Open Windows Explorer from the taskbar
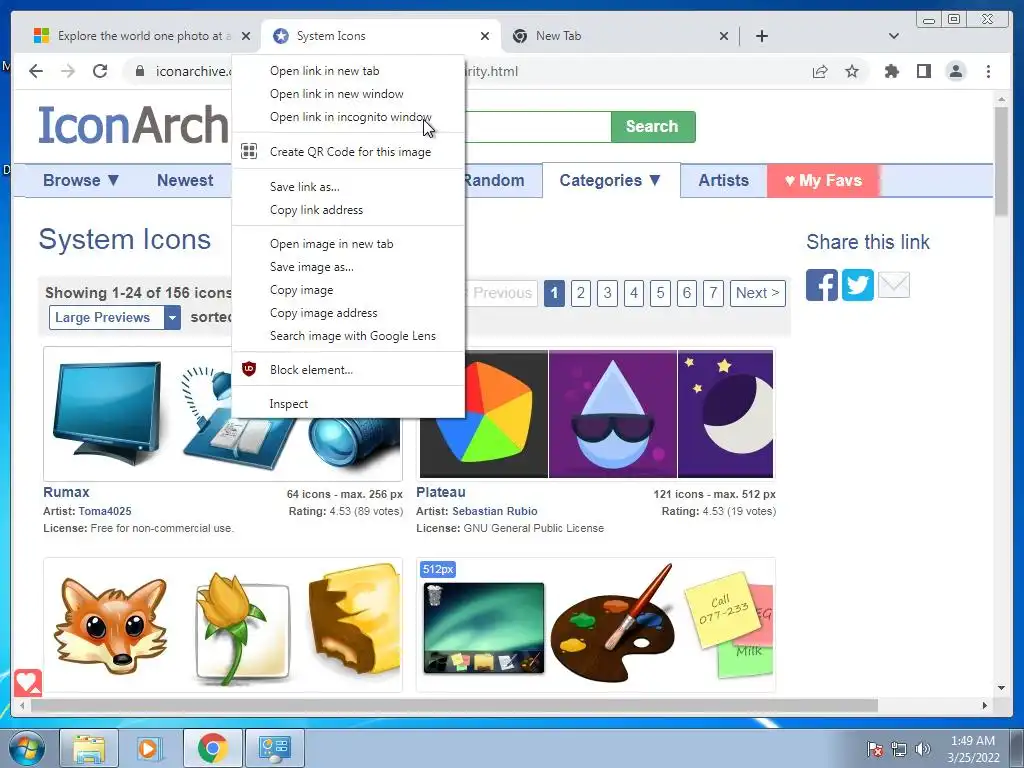This screenshot has width=1024, height=768. [x=89, y=748]
